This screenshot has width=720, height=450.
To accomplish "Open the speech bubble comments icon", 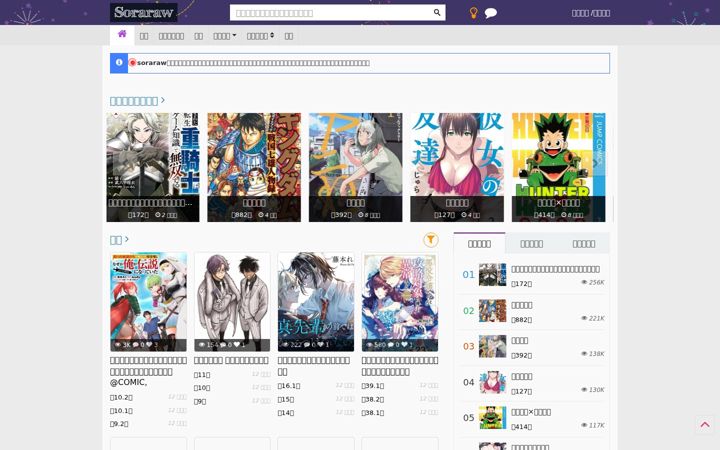I will point(490,13).
